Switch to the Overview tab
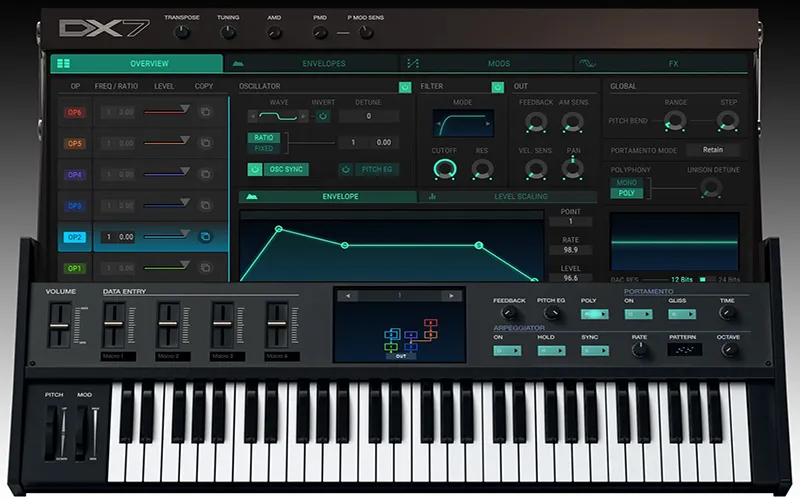Image resolution: width=800 pixels, height=500 pixels. (137, 63)
